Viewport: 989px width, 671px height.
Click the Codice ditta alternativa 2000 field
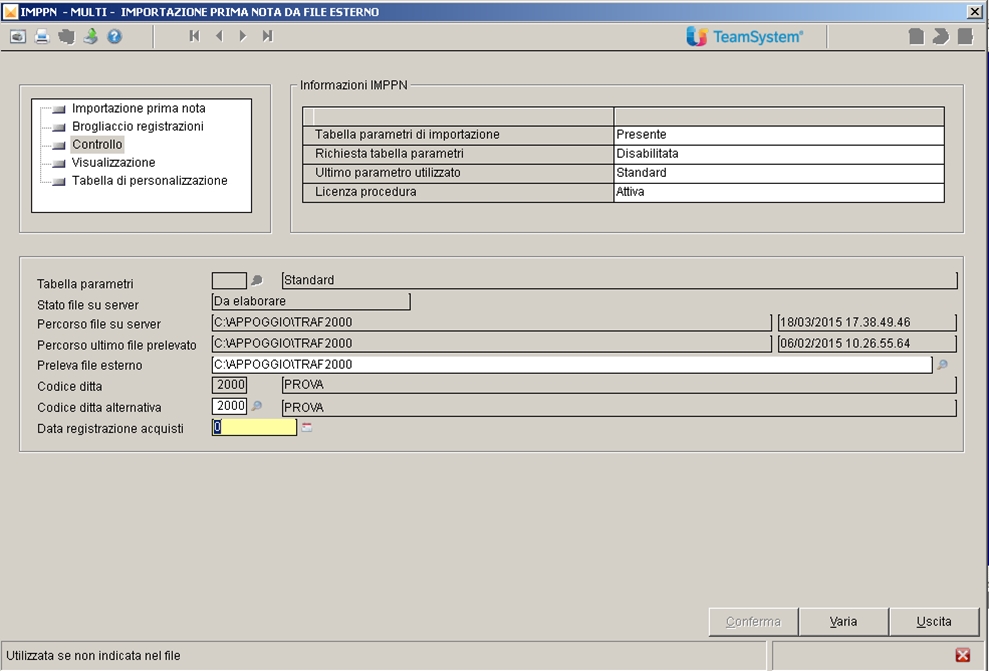coord(229,406)
